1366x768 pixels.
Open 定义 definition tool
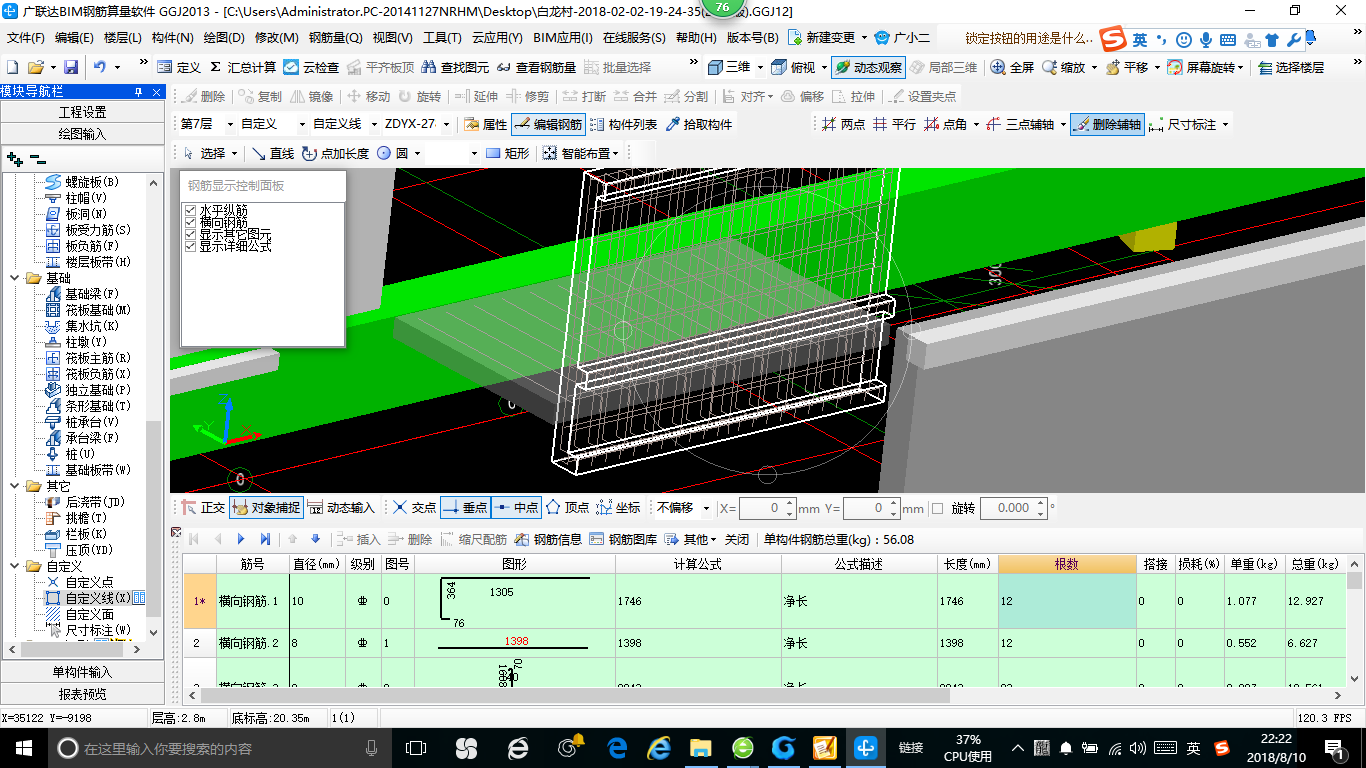coord(179,67)
